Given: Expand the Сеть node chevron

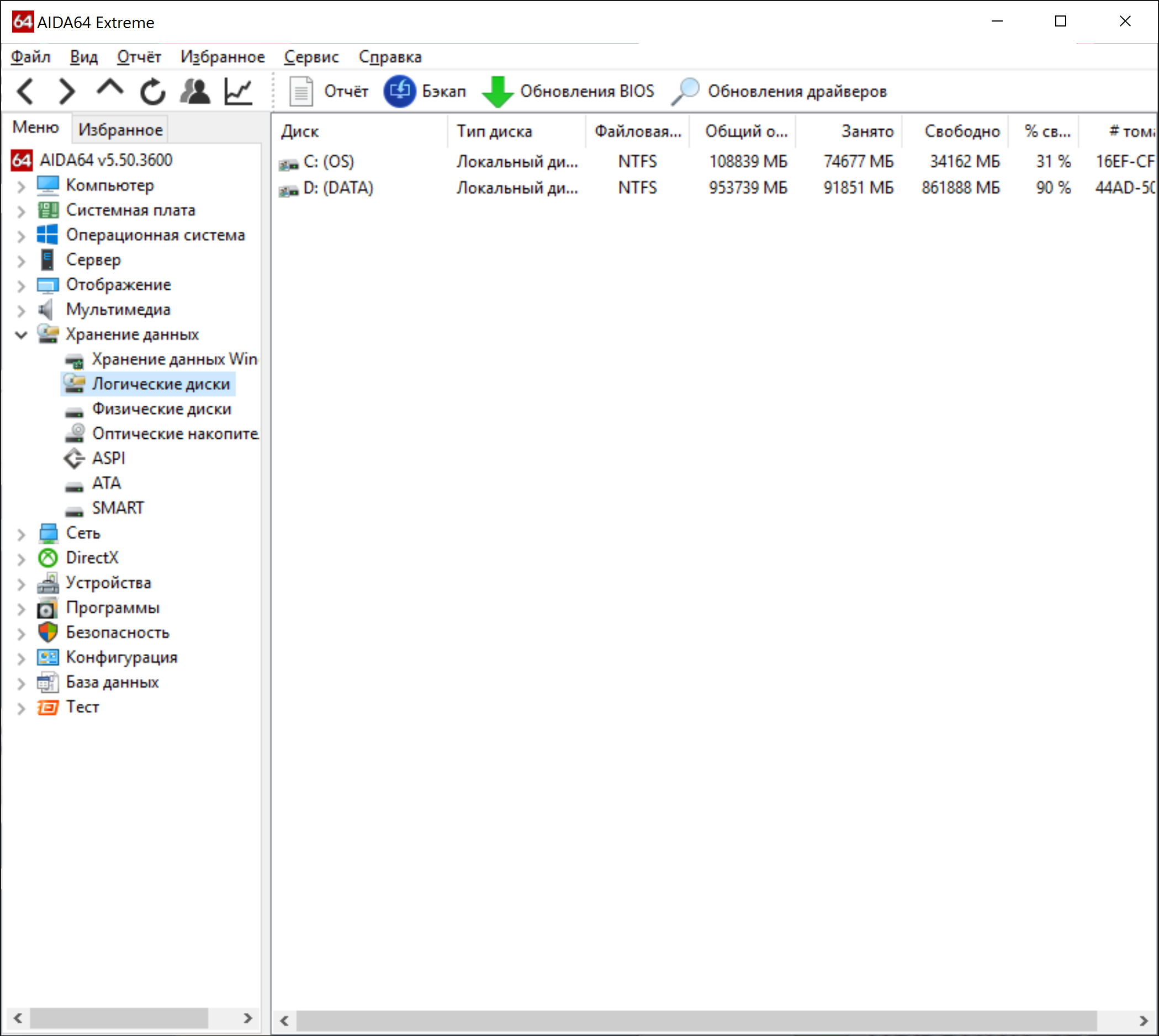Looking at the screenshot, I should (21, 534).
